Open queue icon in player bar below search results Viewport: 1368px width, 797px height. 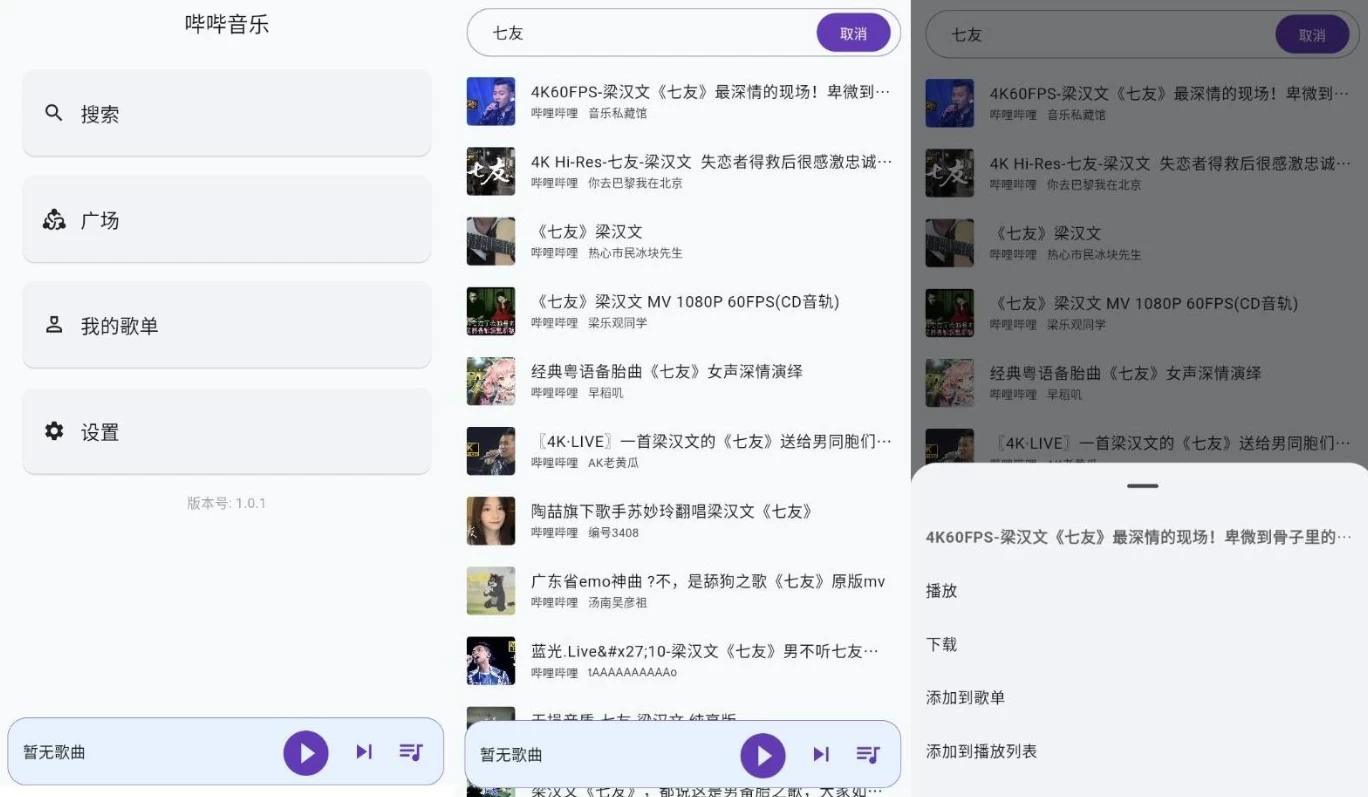(868, 755)
